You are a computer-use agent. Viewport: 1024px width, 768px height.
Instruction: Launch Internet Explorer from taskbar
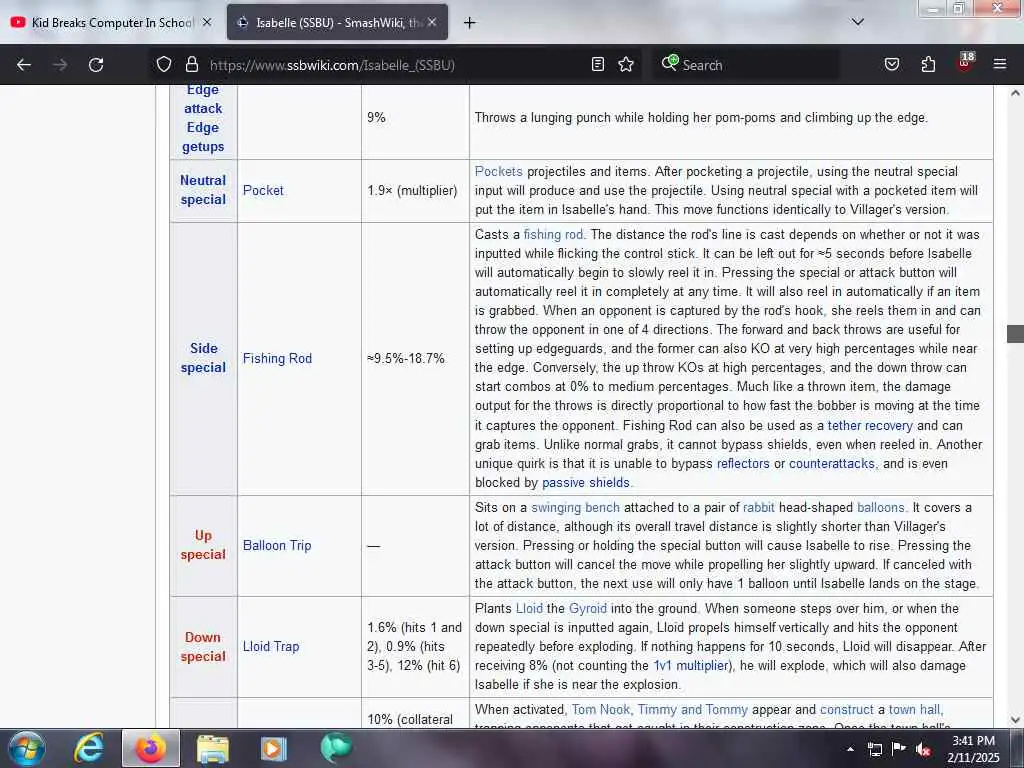tap(88, 748)
